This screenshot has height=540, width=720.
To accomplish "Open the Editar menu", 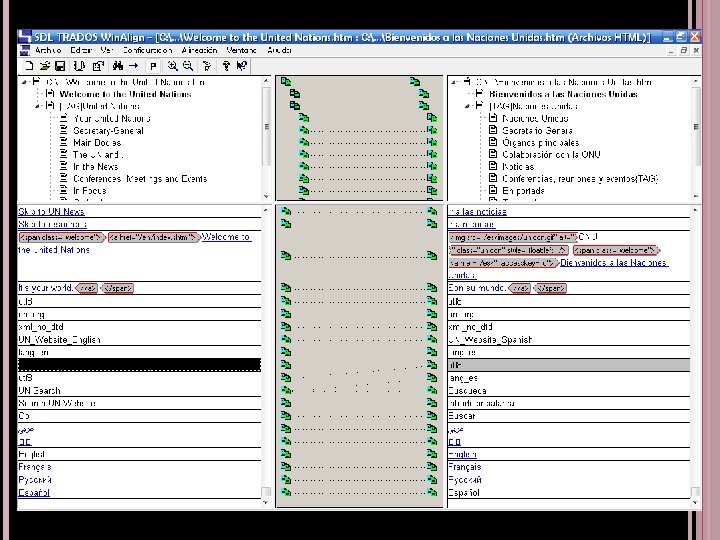I will (81, 50).
